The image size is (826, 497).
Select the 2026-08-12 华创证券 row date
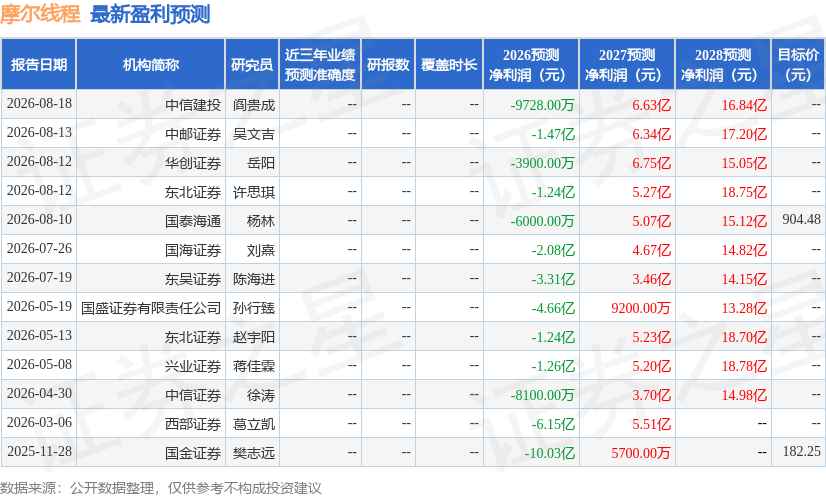click(x=39, y=161)
